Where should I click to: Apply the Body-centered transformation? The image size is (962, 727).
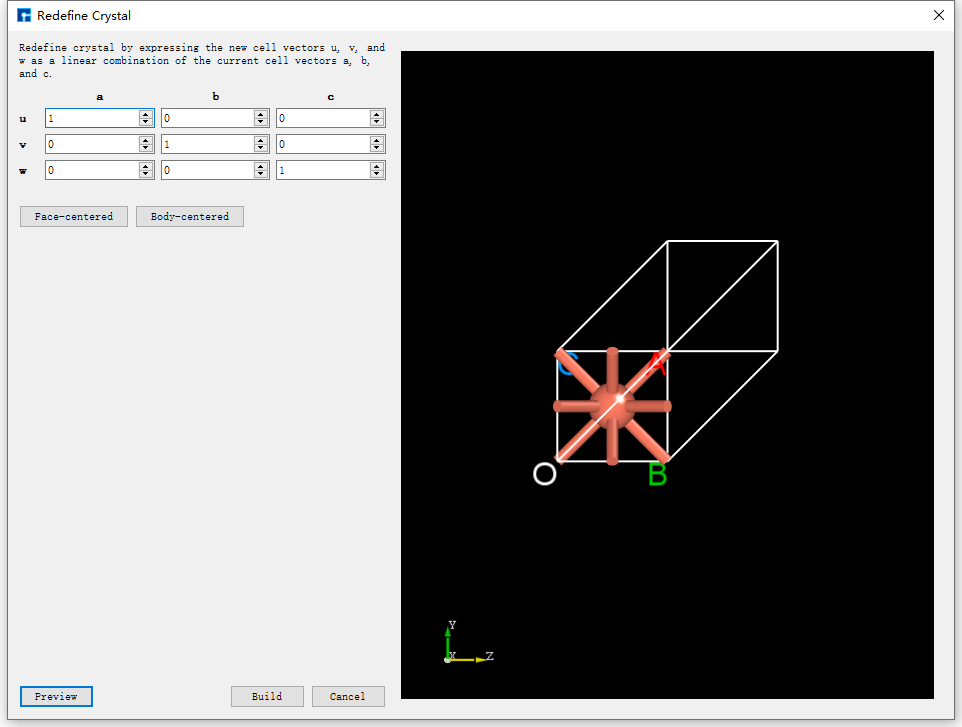click(x=189, y=216)
